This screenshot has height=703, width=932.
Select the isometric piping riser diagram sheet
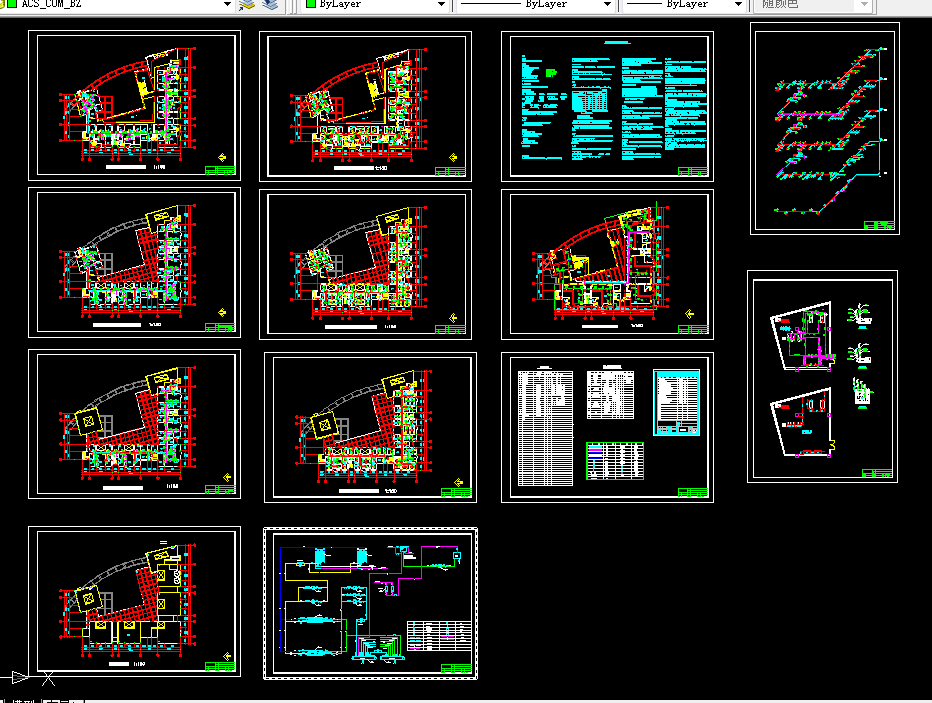pos(824,128)
